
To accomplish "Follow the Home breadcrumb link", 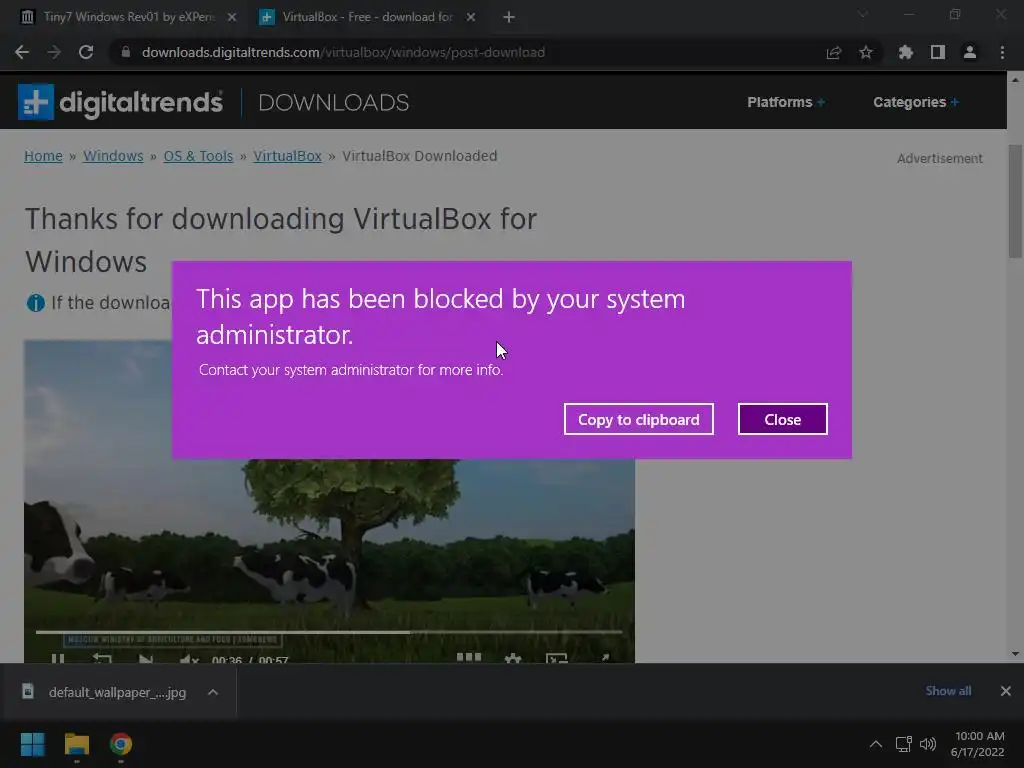I will pyautogui.click(x=43, y=156).
